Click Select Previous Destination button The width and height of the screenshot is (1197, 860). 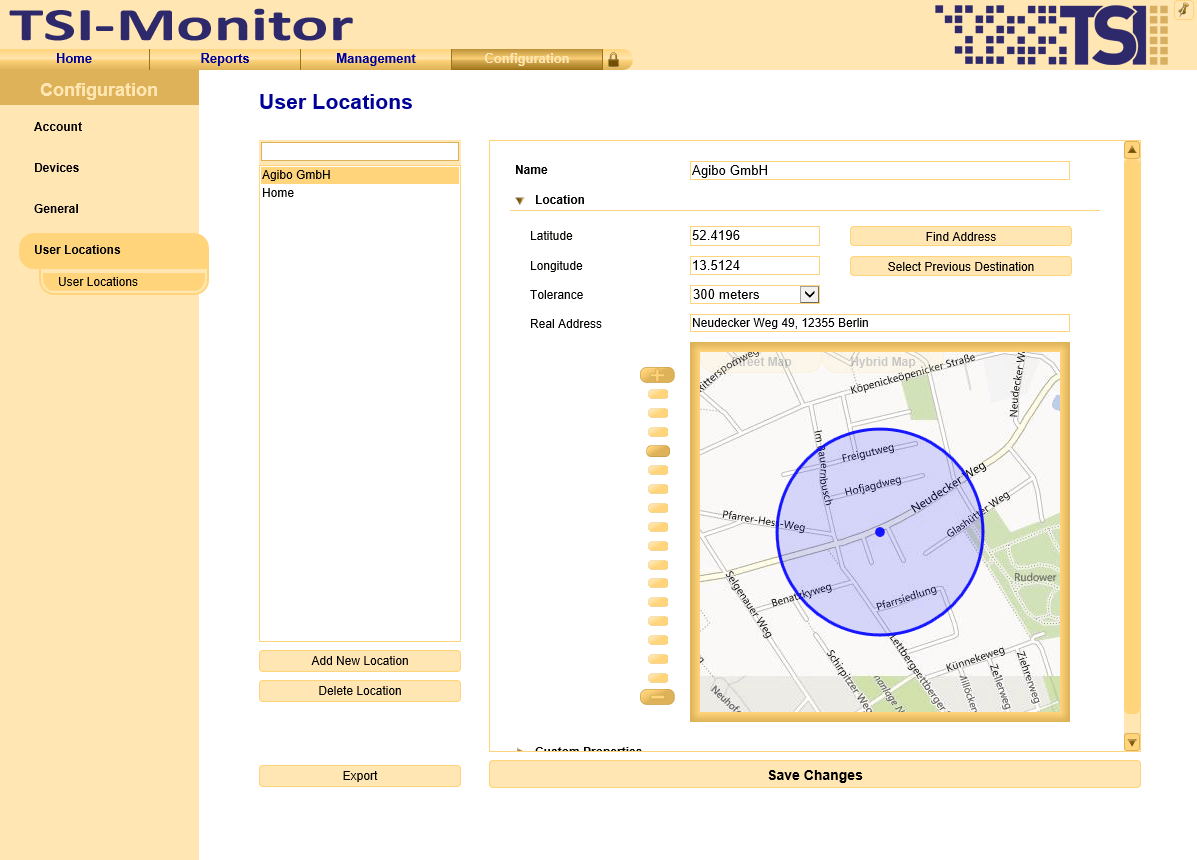coord(960,266)
